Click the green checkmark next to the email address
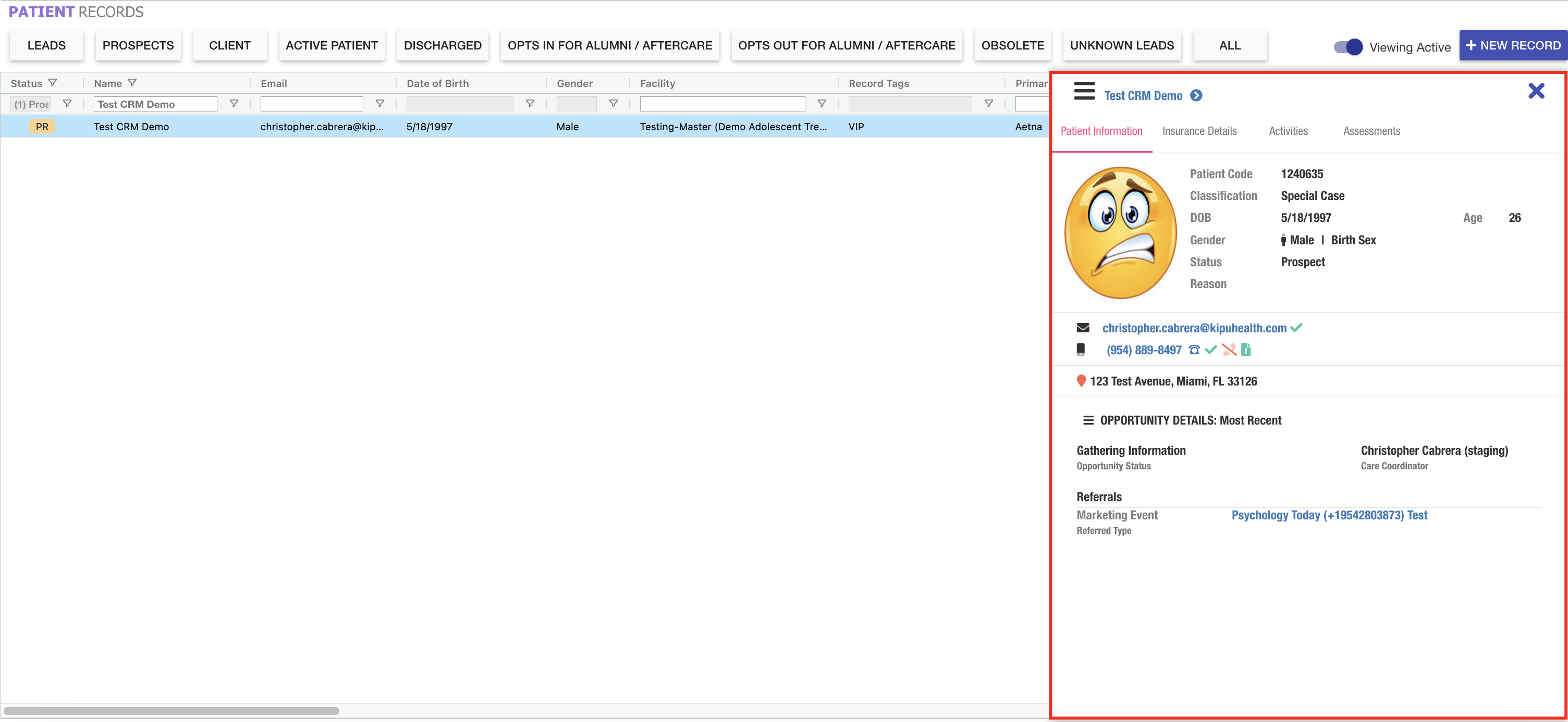This screenshot has height=722, width=1568. click(x=1296, y=328)
